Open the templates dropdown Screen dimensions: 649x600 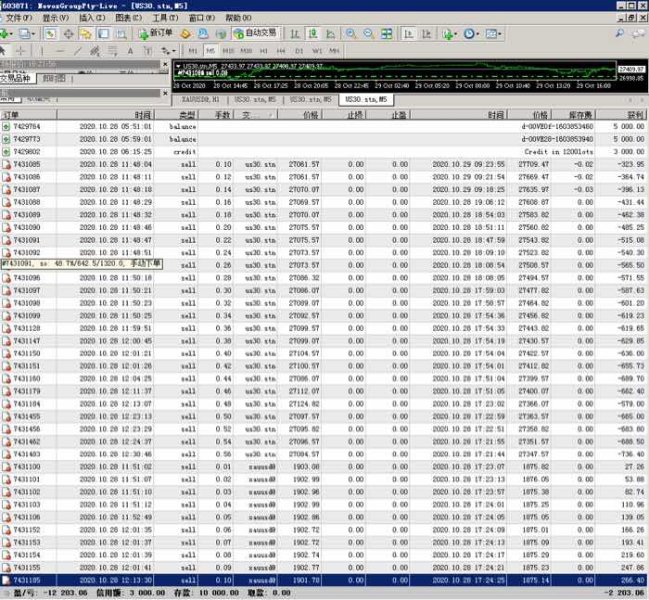point(500,34)
